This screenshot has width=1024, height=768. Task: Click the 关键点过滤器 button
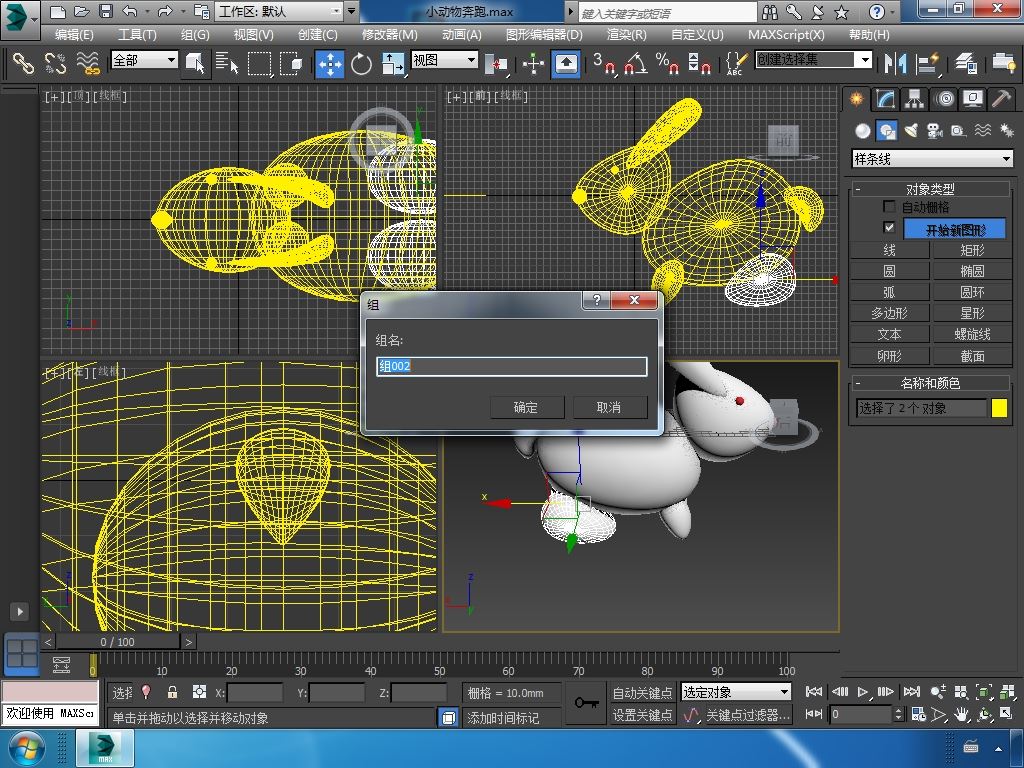(x=748, y=716)
